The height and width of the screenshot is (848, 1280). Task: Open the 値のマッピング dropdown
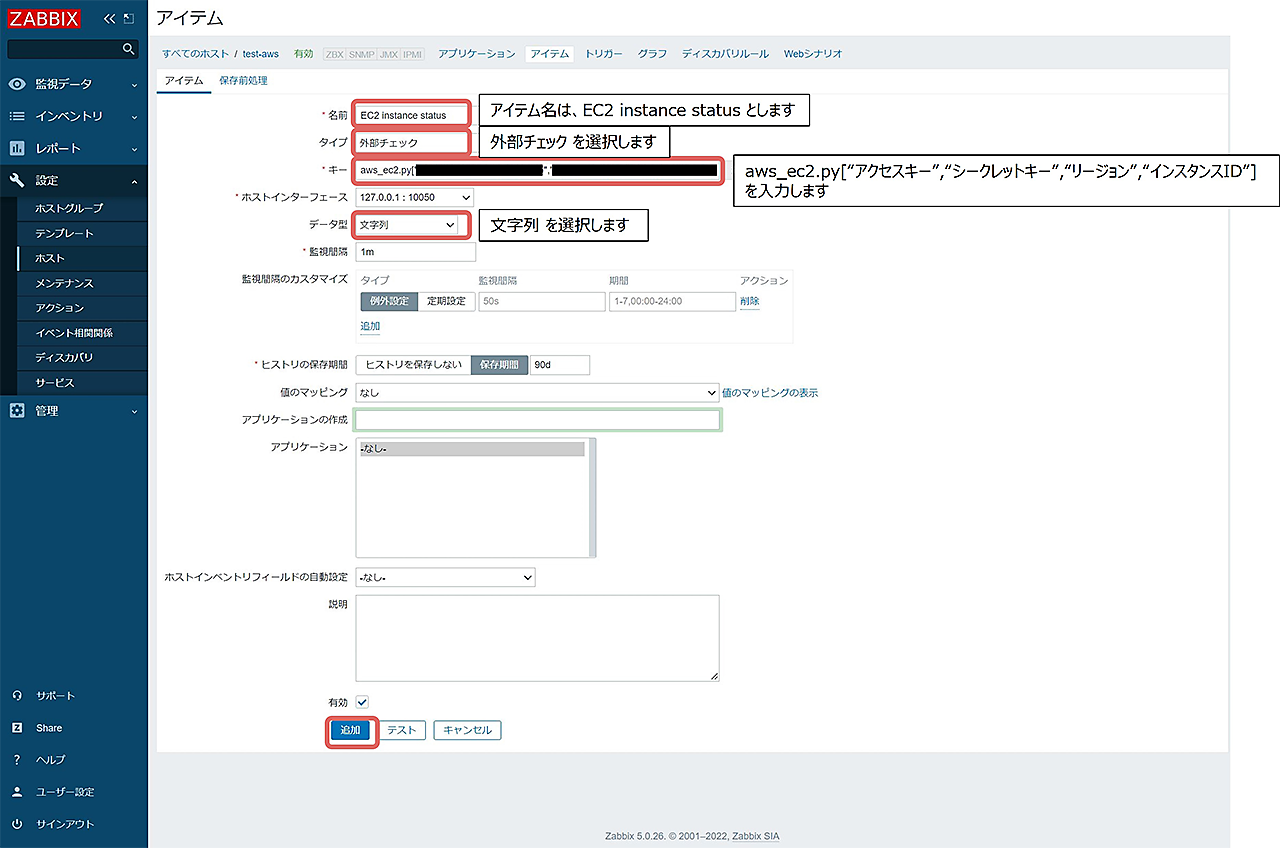537,393
